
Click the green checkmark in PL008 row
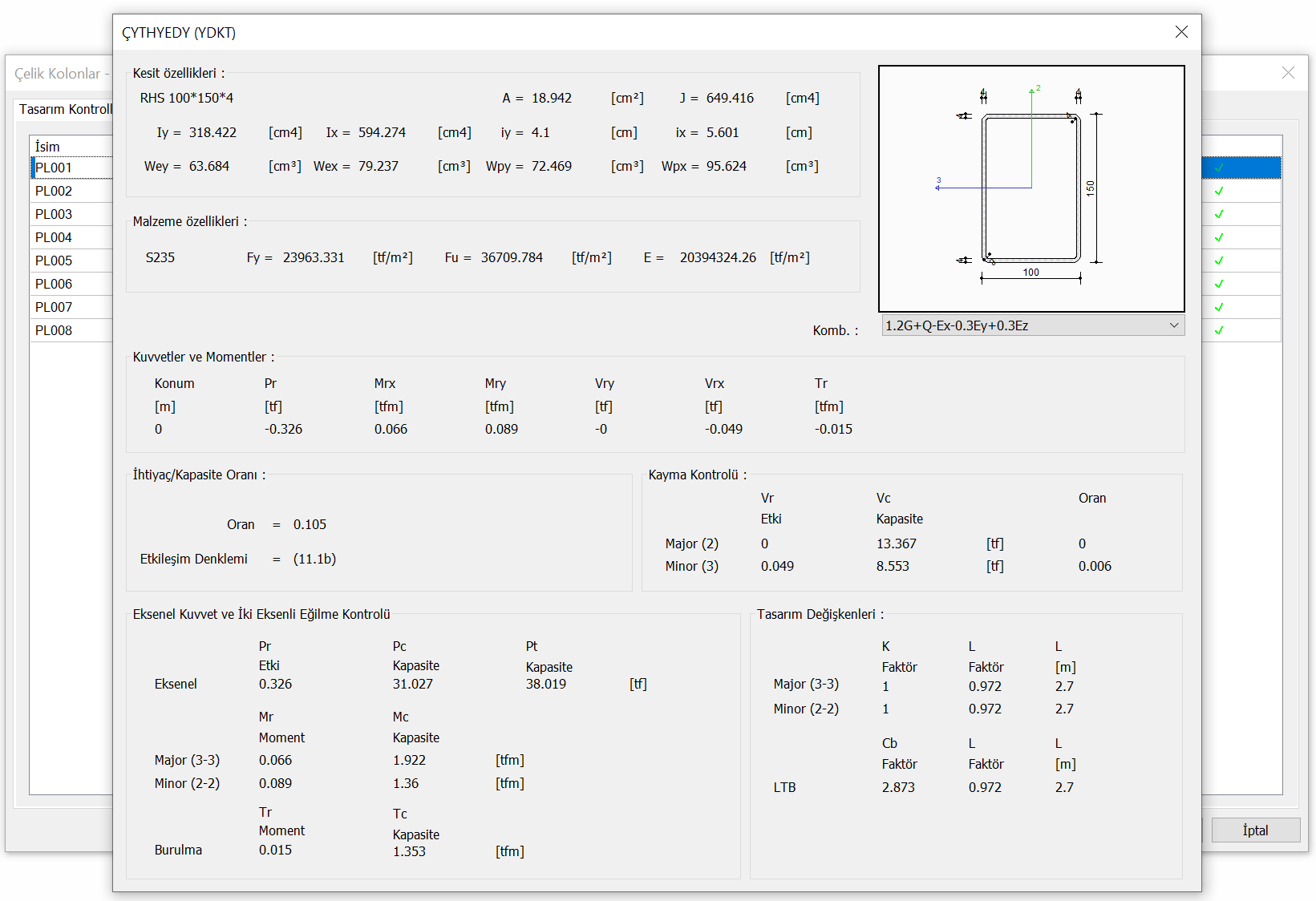(1219, 330)
